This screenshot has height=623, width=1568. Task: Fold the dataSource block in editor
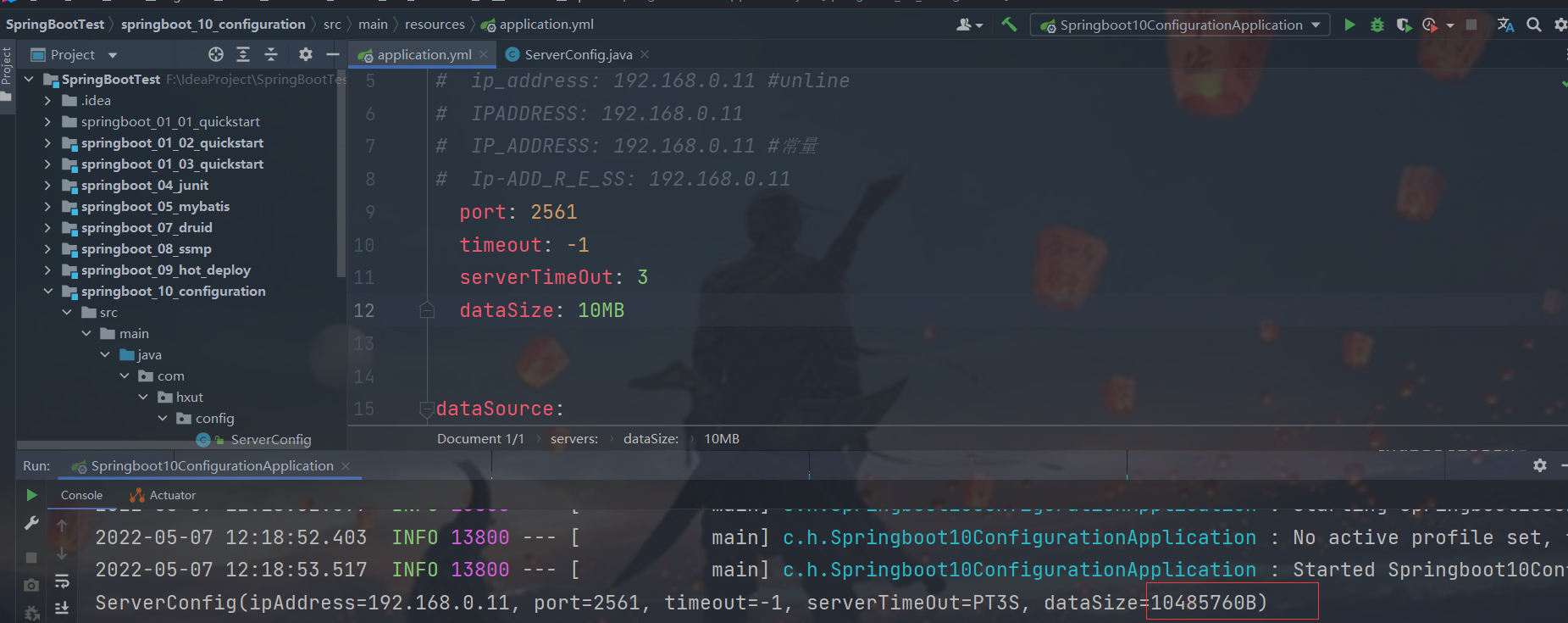point(427,409)
